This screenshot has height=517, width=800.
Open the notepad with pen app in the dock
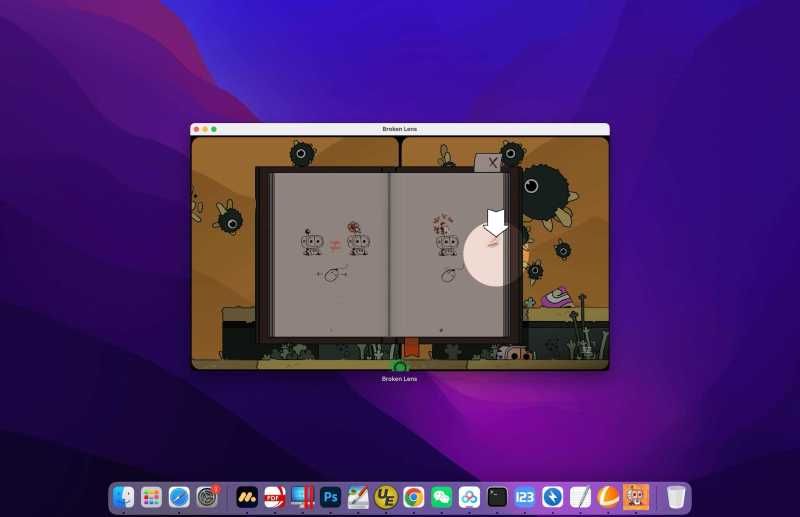point(580,497)
